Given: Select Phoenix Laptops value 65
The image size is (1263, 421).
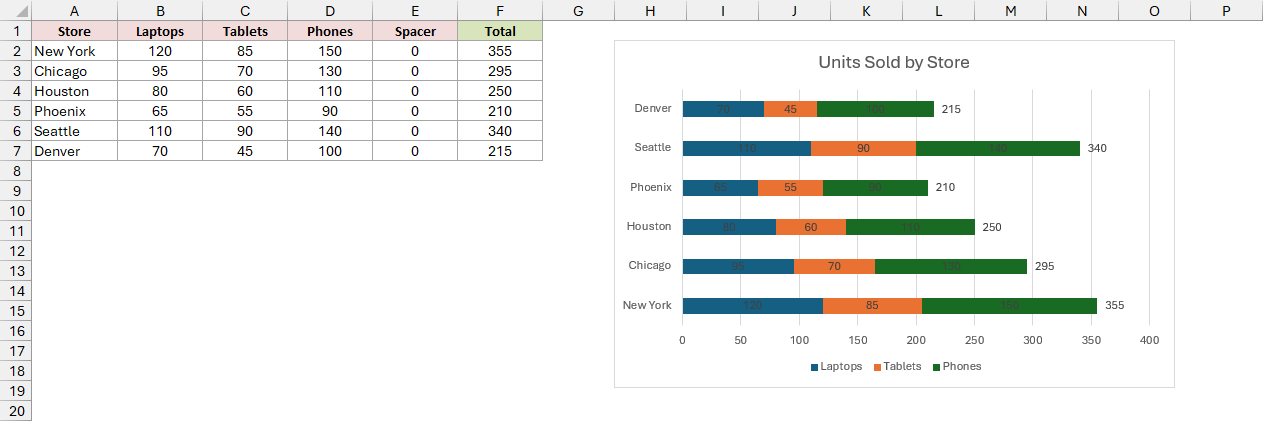Looking at the screenshot, I should [160, 111].
